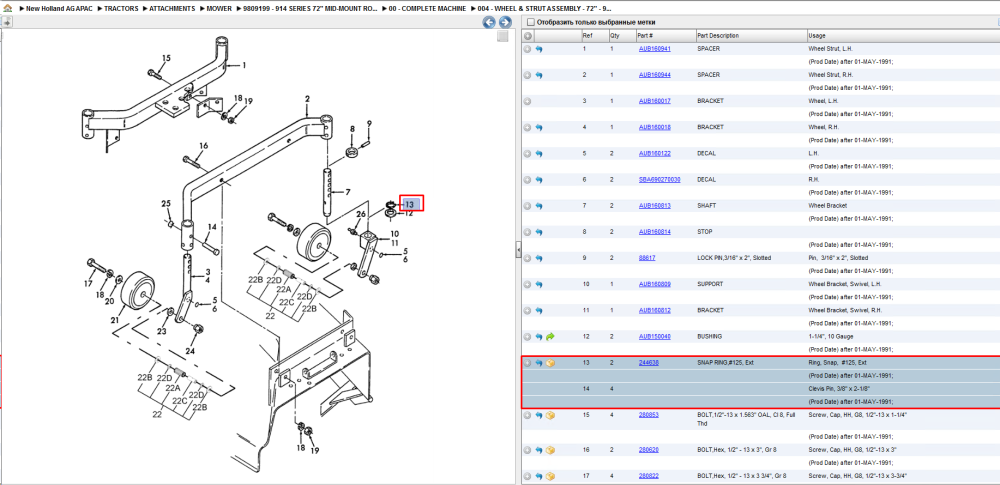Click the blue arrow icon for AUB160814 stop

coord(539,232)
